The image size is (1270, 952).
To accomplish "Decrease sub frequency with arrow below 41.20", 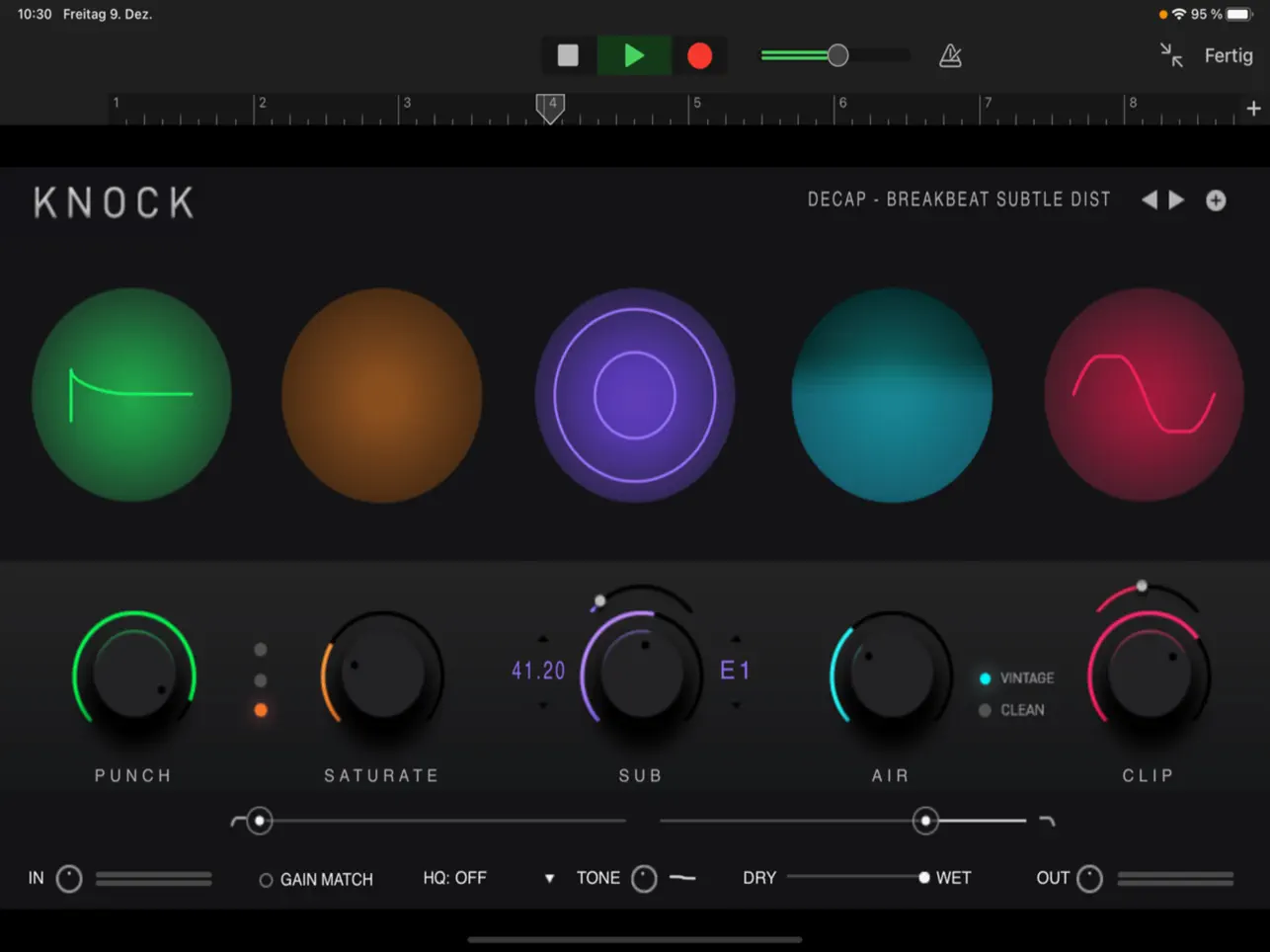I will click(x=542, y=705).
